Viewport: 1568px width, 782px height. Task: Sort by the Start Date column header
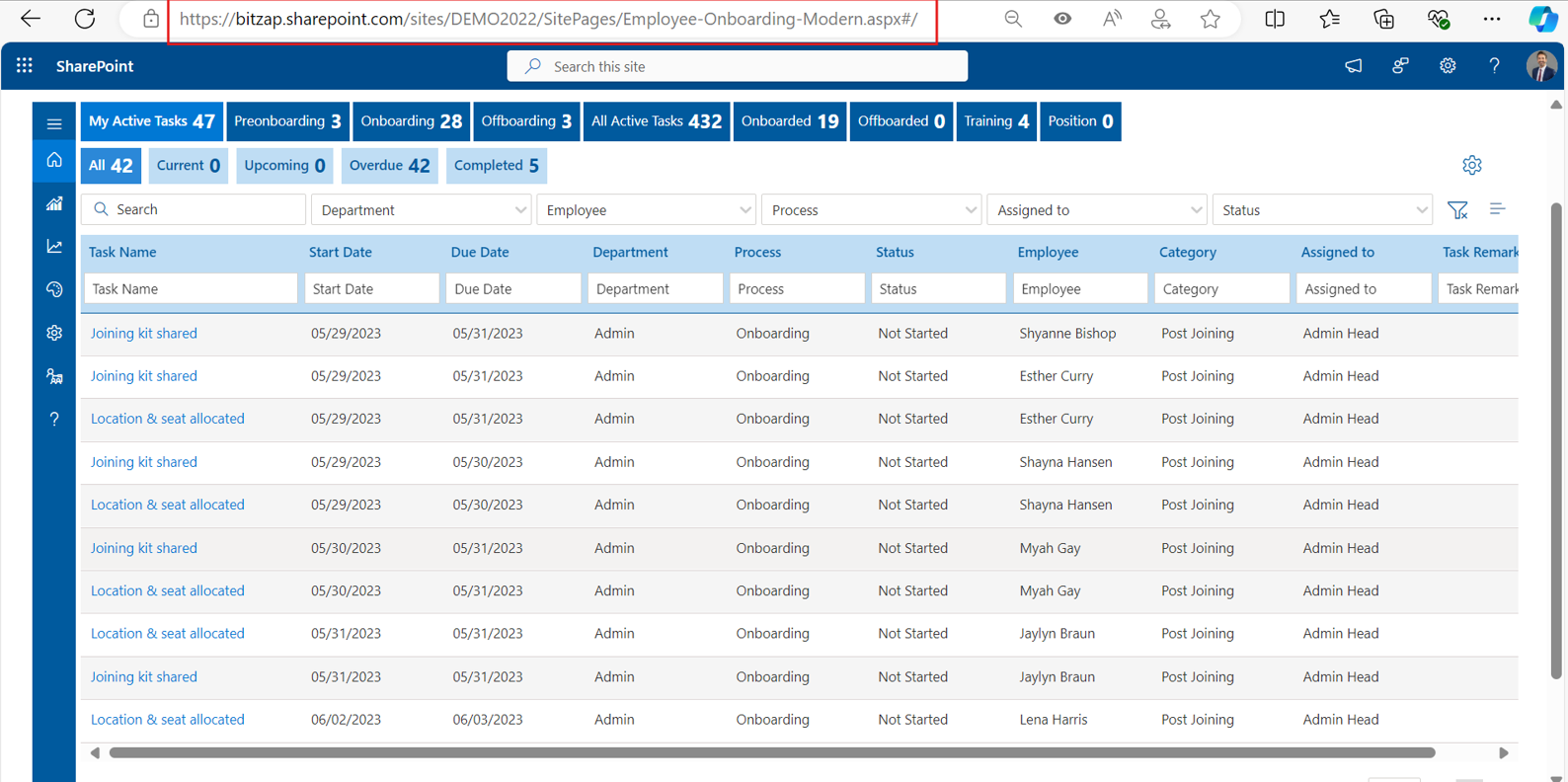[x=341, y=253]
